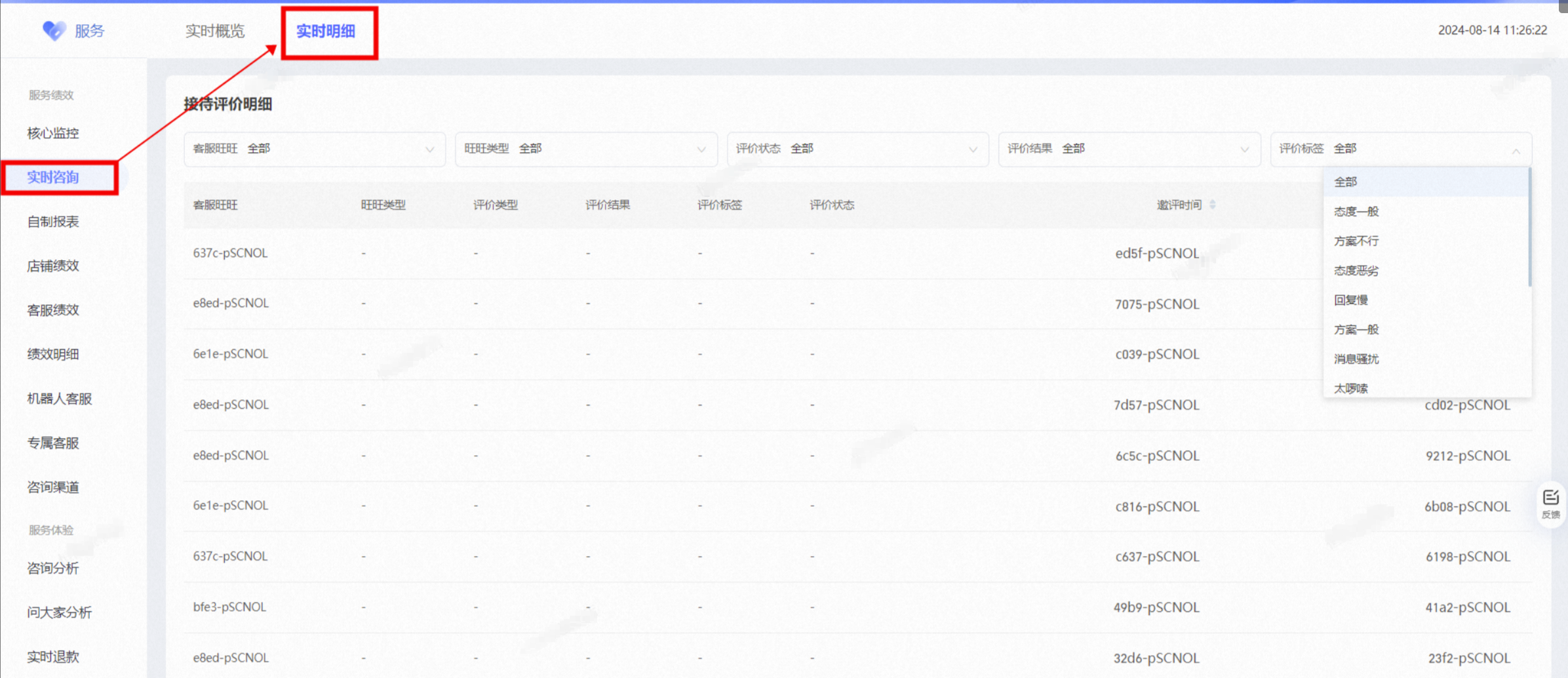
Task: Click 邀评时间 column header
Action: 1179,205
